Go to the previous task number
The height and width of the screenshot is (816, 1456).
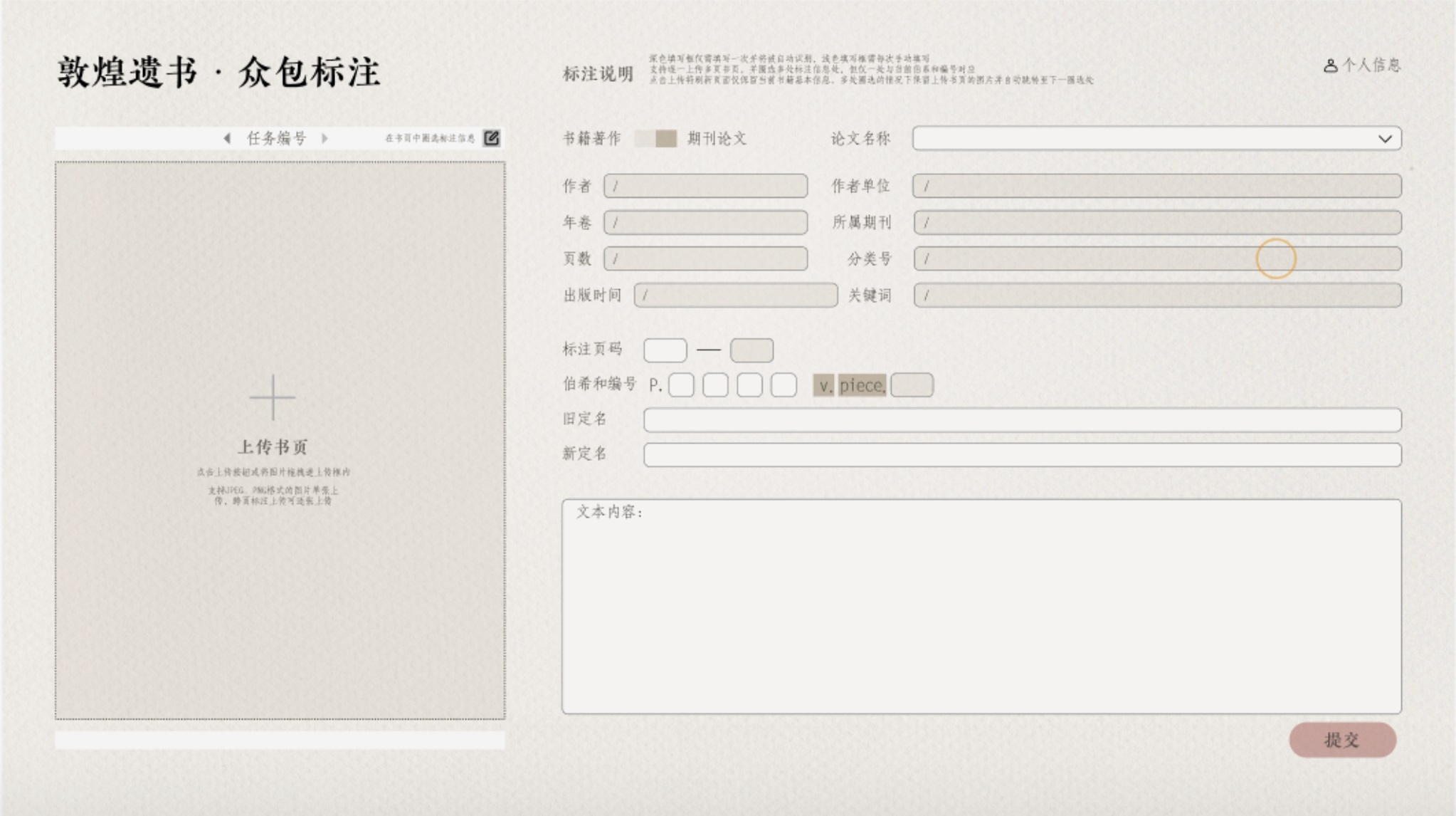point(227,138)
